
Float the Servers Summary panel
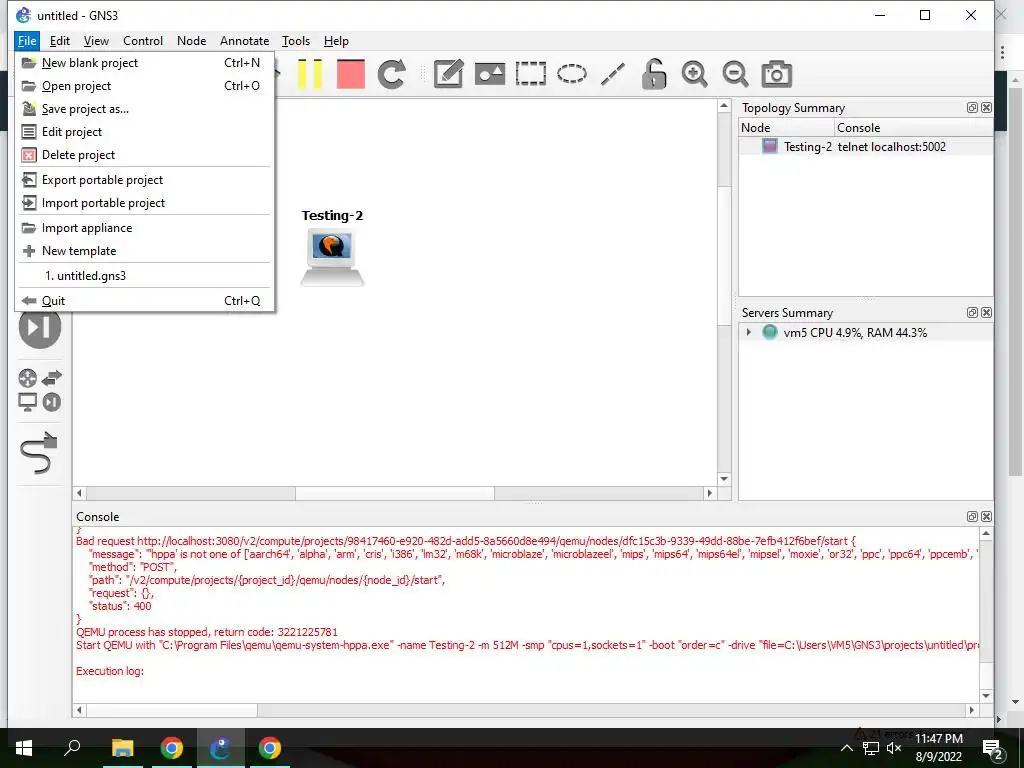pyautogui.click(x=972, y=313)
